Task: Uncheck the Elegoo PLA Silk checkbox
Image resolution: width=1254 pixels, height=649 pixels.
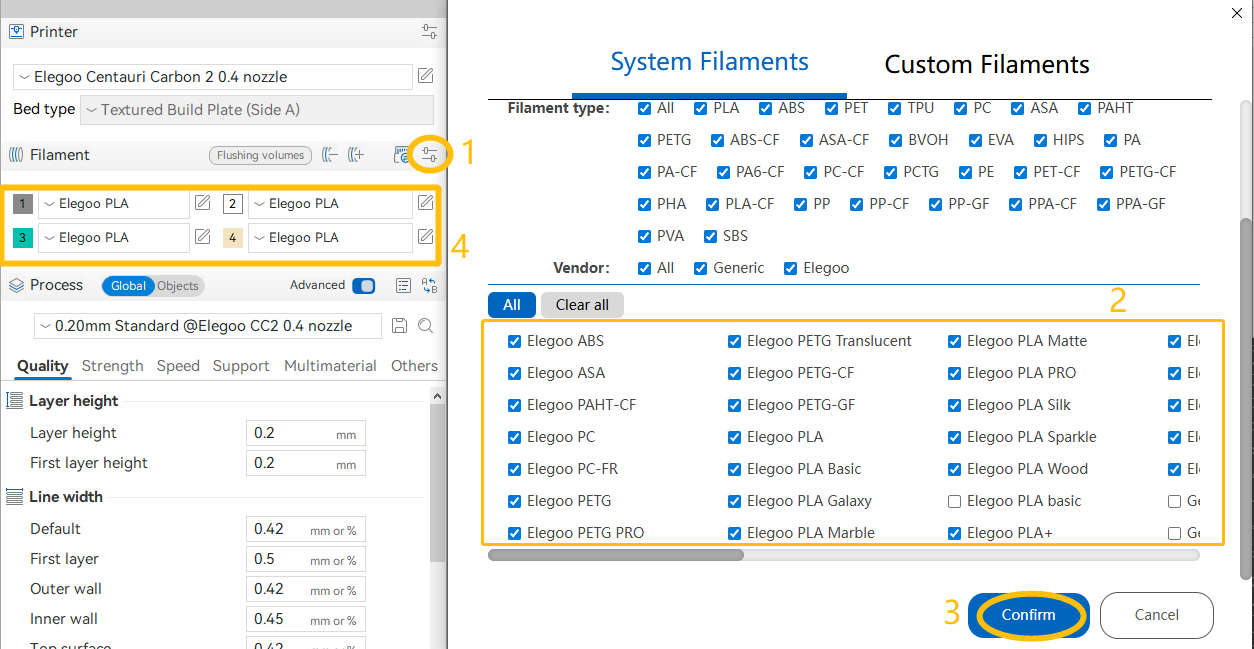Action: click(x=954, y=405)
